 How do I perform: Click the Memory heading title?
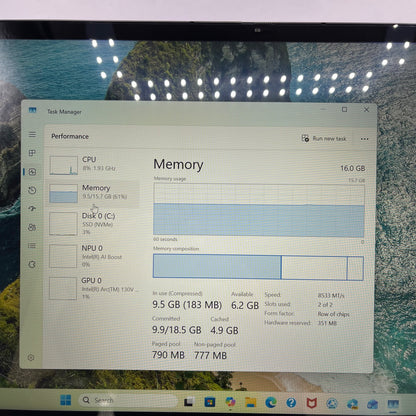pos(178,165)
